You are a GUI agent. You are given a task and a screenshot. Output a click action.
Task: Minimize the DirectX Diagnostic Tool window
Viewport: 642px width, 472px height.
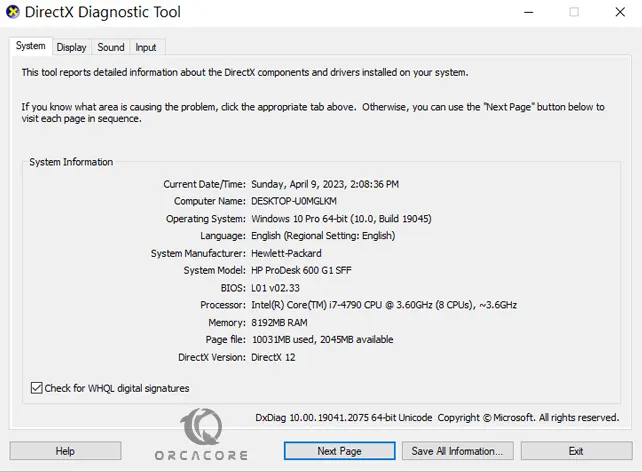point(529,12)
